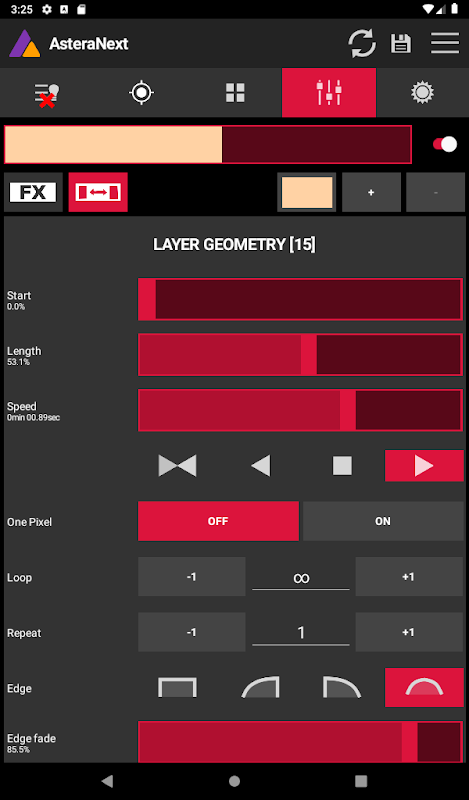Choose the arc both-sides edge shape
The height and width of the screenshot is (800, 469).
[424, 687]
